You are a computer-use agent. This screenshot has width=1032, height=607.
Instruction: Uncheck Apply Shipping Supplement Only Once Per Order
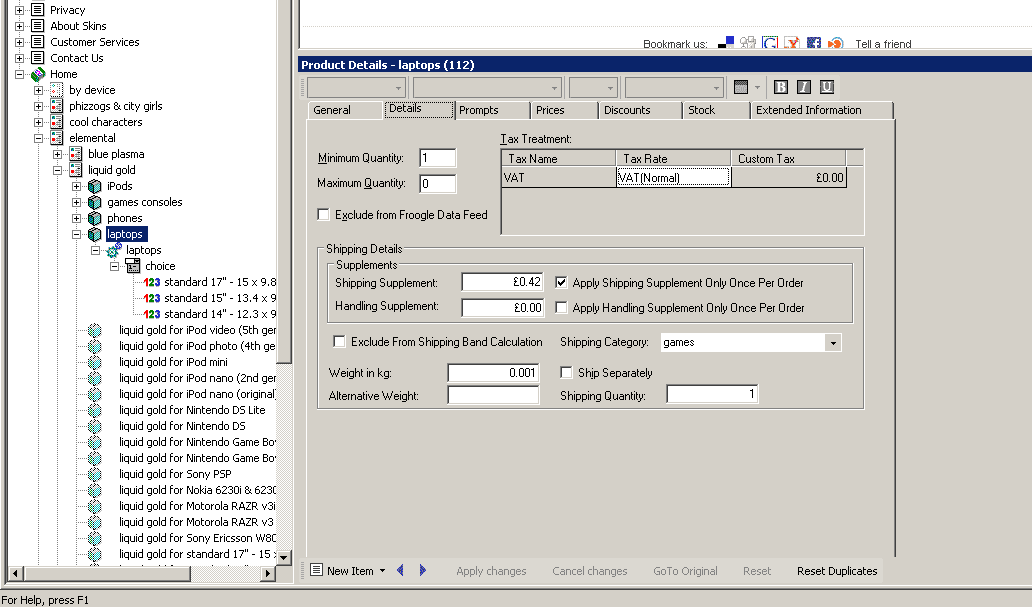(x=561, y=283)
